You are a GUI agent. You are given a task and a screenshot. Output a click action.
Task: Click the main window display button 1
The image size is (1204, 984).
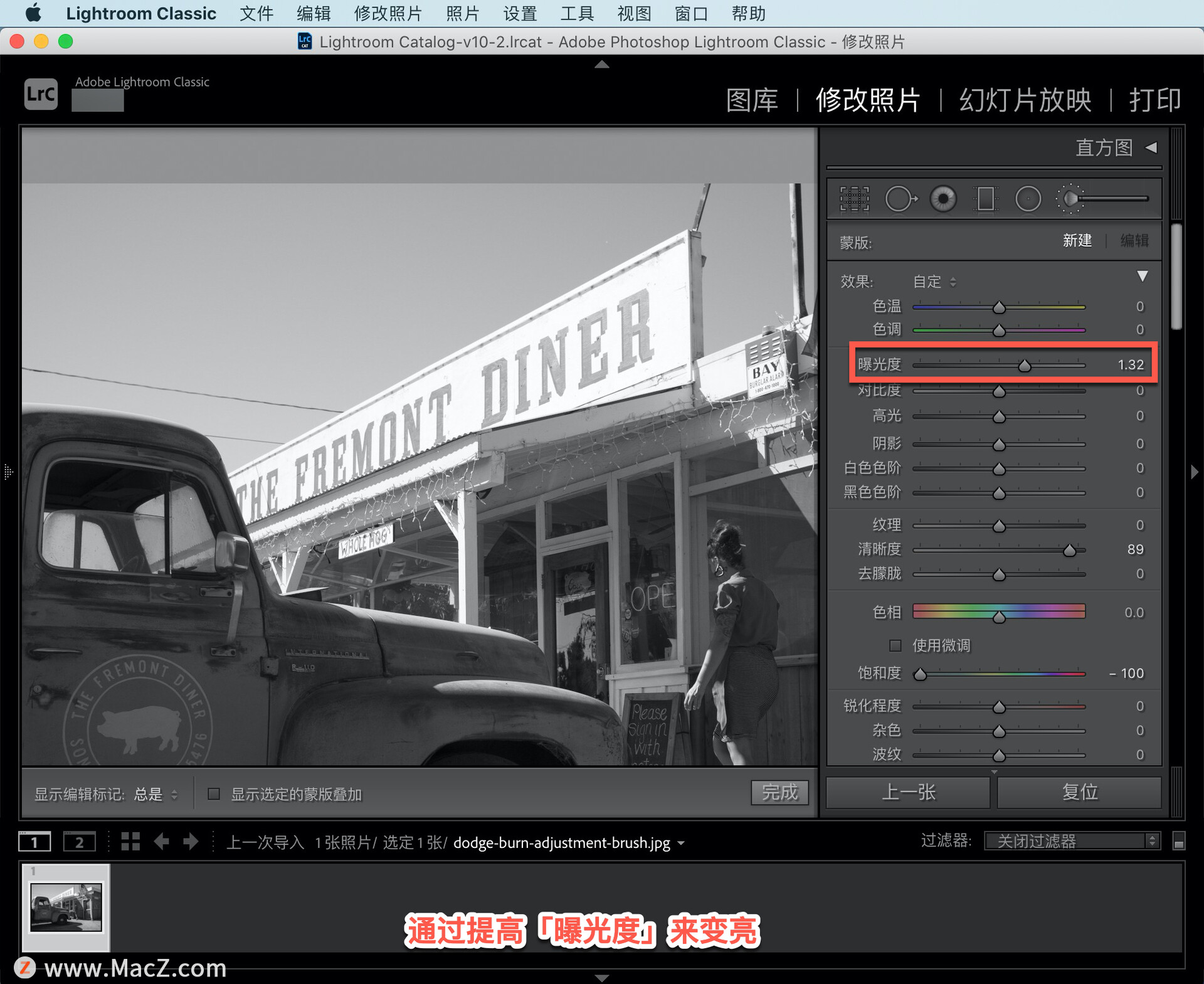(34, 842)
